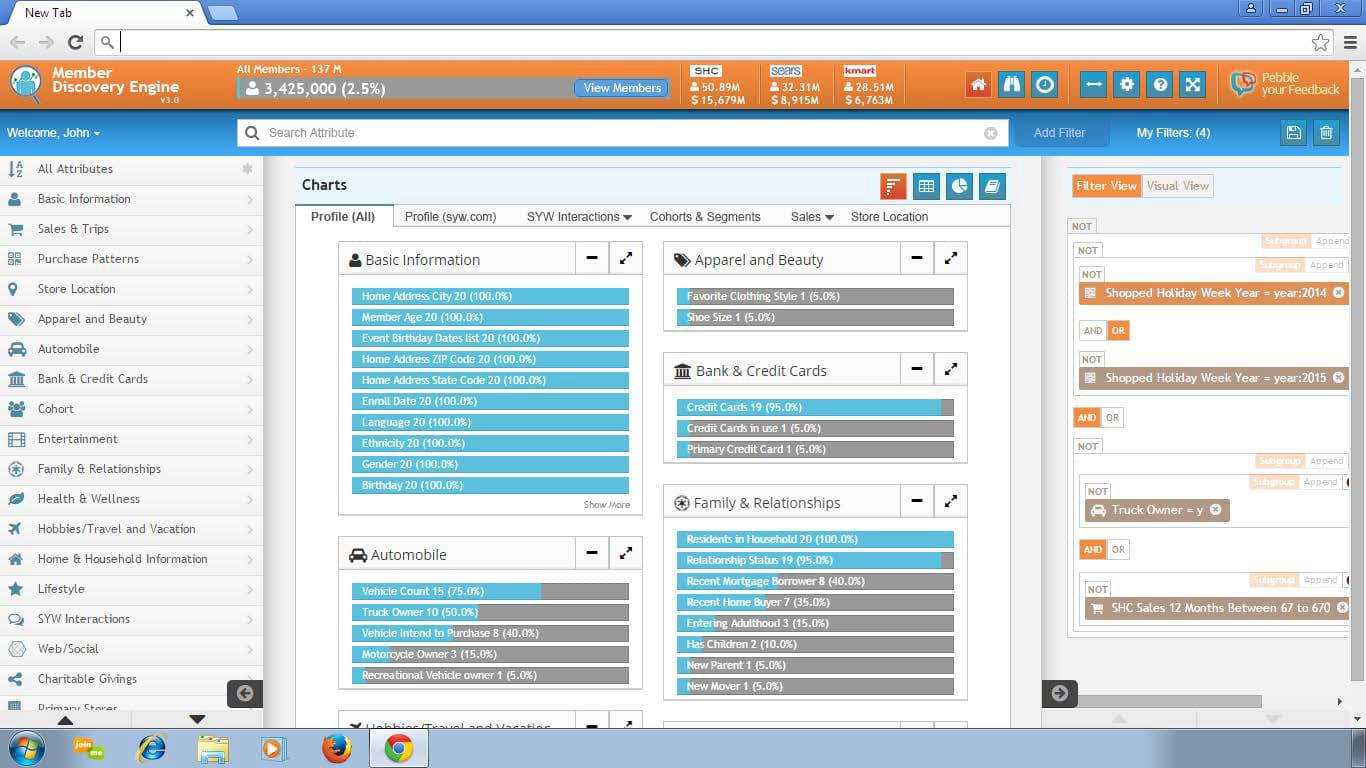This screenshot has height=768, width=1366.
Task: Delete filters using the trash icon
Action: coord(1326,133)
